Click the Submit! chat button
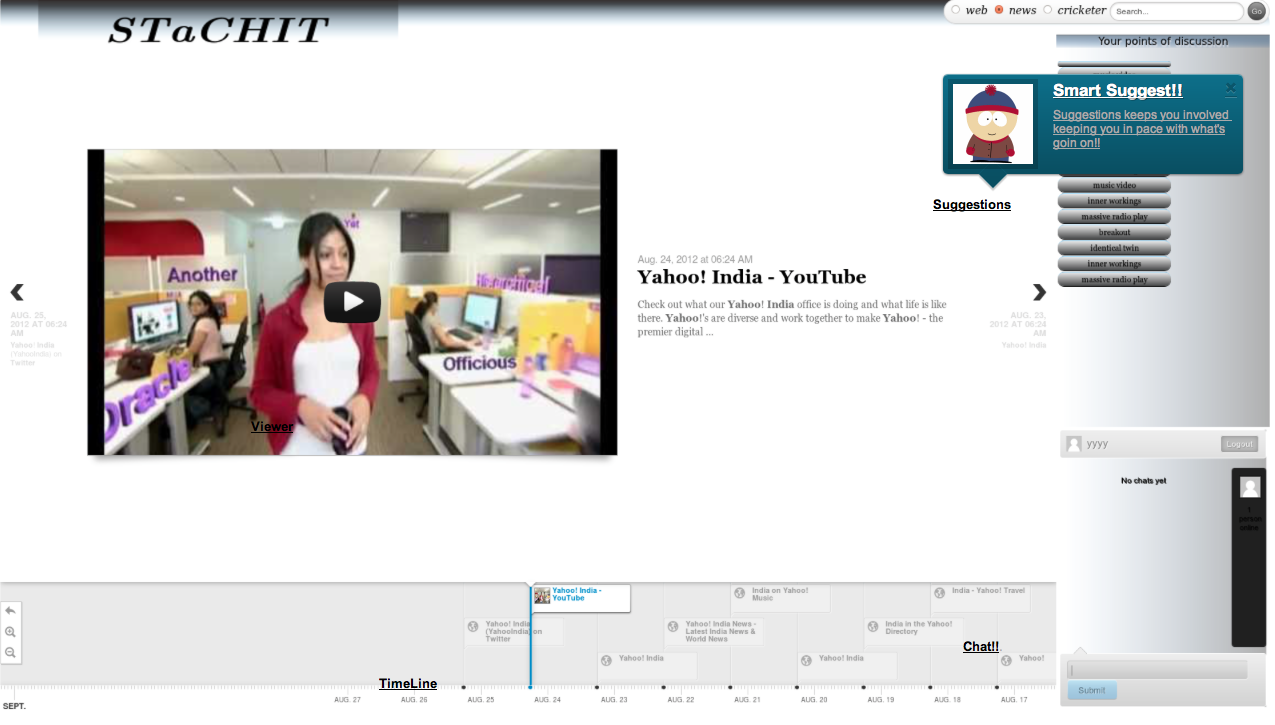 coord(1092,690)
